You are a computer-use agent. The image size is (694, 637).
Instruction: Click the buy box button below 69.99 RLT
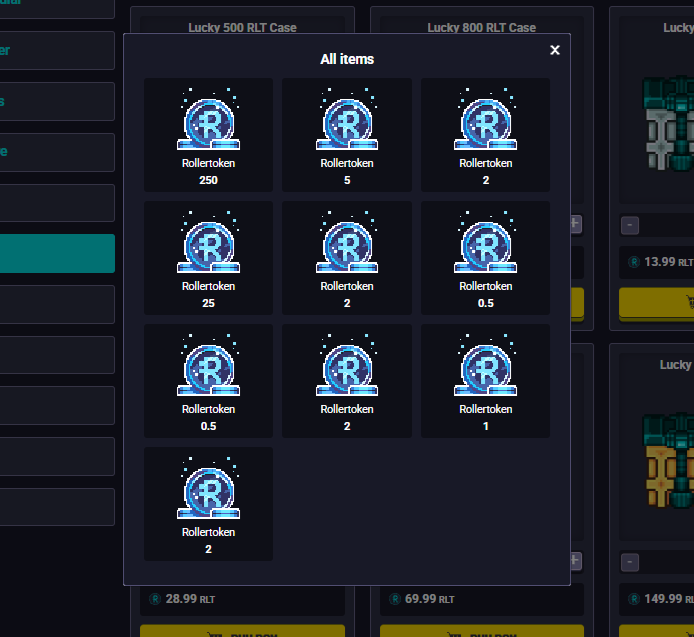tap(482, 631)
